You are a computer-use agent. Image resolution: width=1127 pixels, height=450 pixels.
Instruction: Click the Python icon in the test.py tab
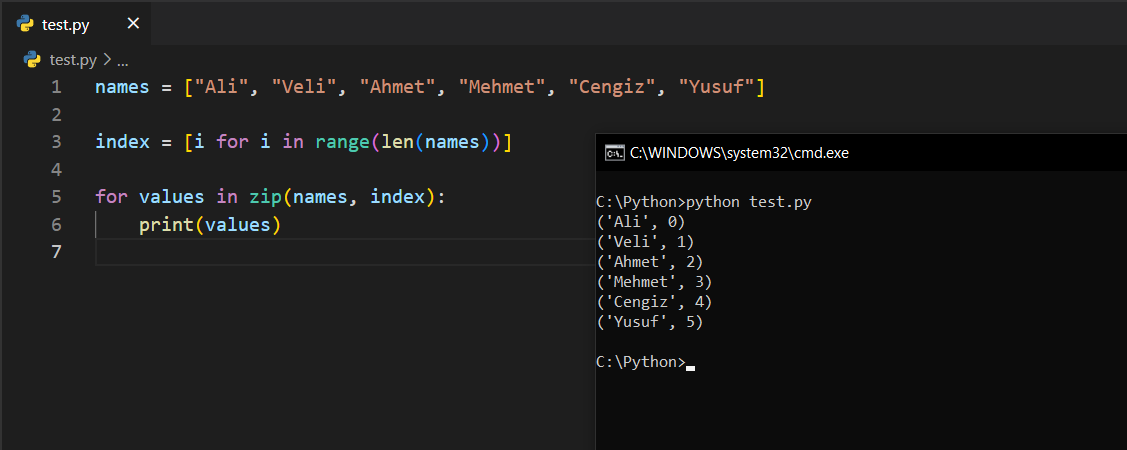pyautogui.click(x=26, y=24)
